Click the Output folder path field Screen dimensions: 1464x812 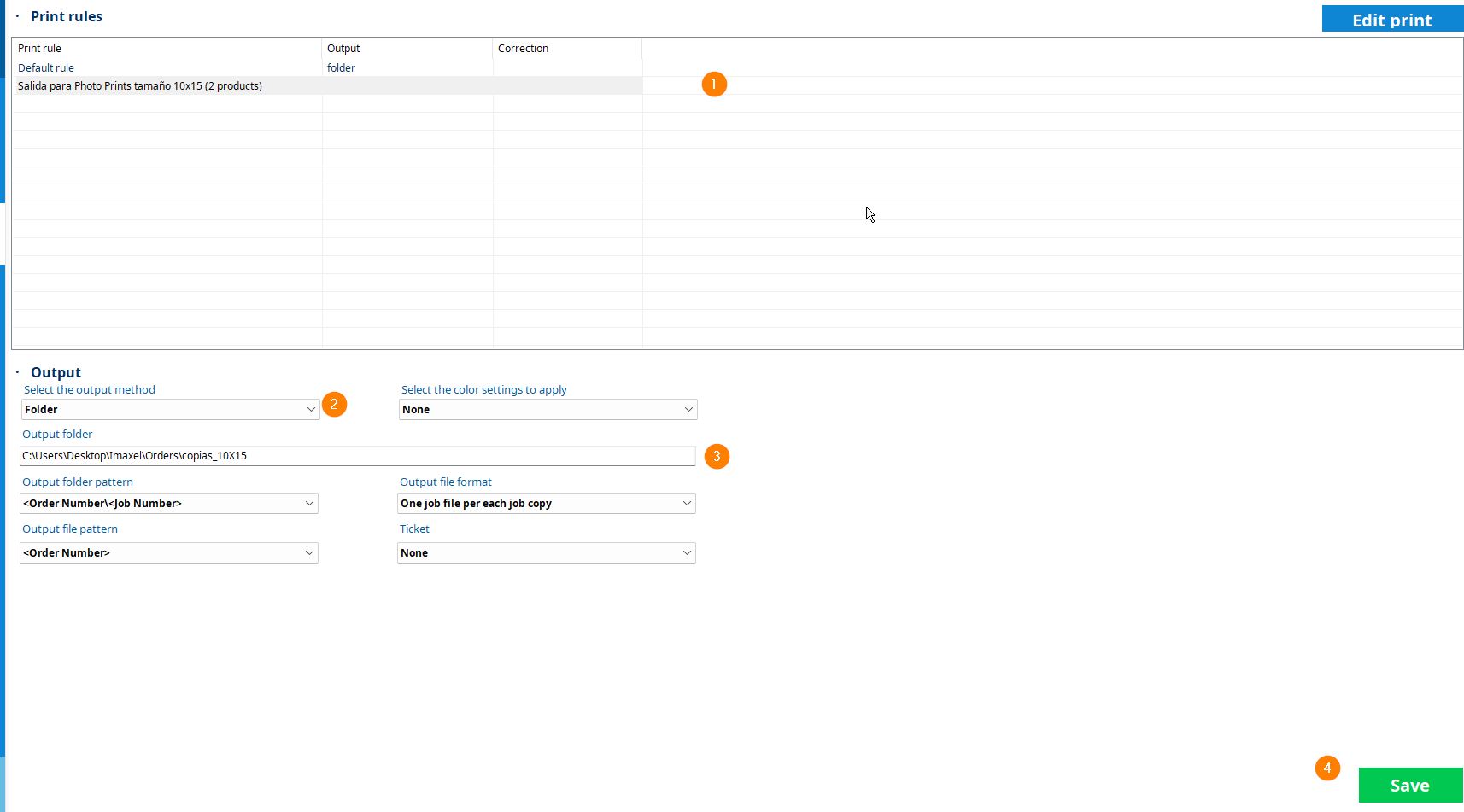point(358,456)
